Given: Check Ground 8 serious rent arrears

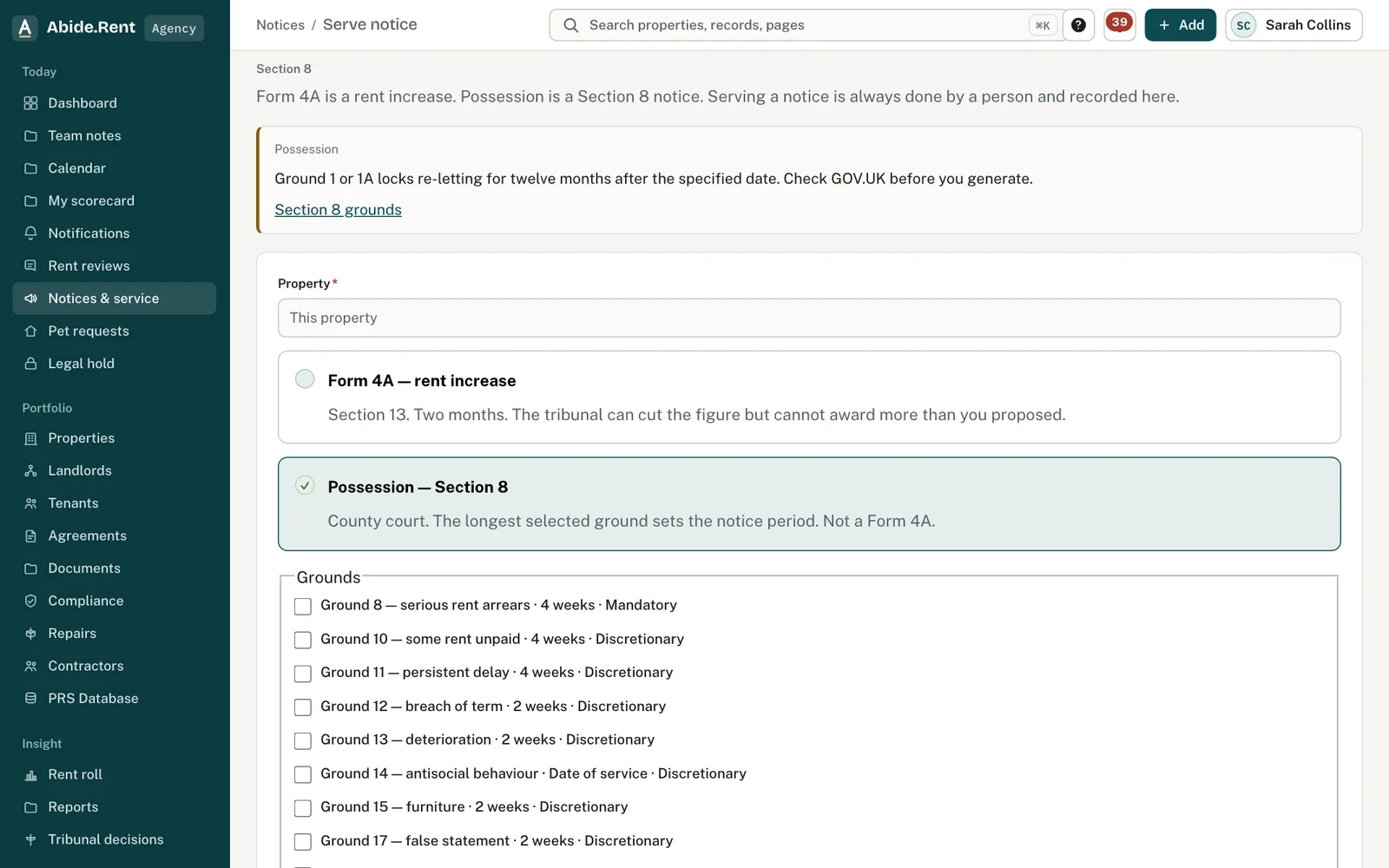Looking at the screenshot, I should pos(303,606).
